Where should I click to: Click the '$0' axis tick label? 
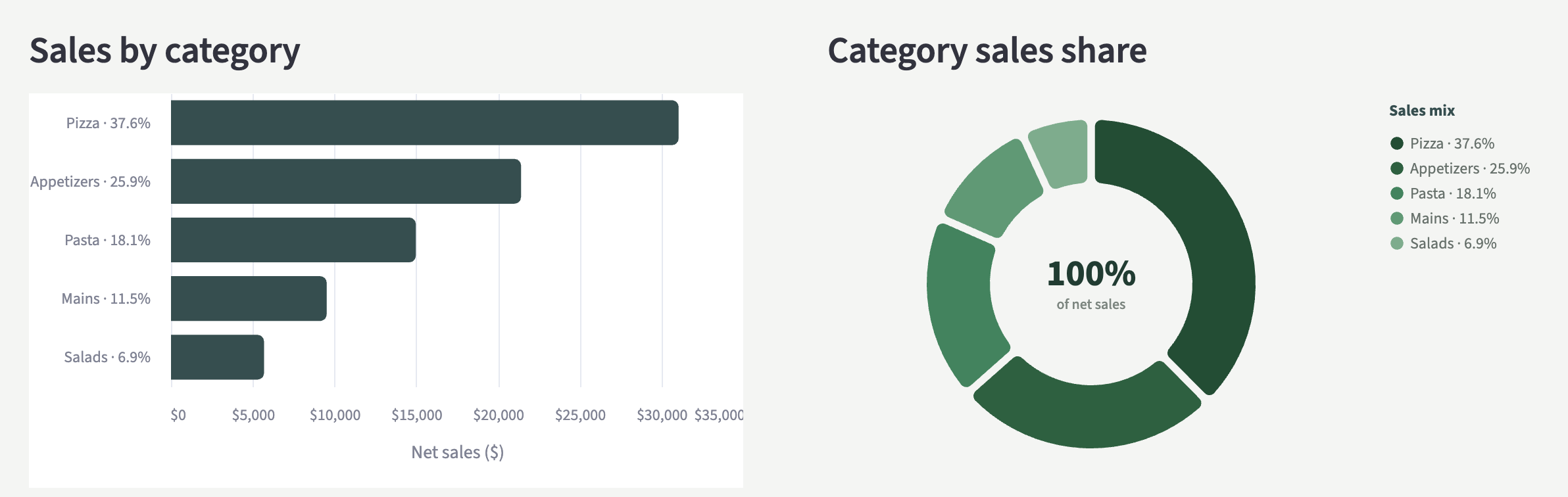tap(178, 415)
